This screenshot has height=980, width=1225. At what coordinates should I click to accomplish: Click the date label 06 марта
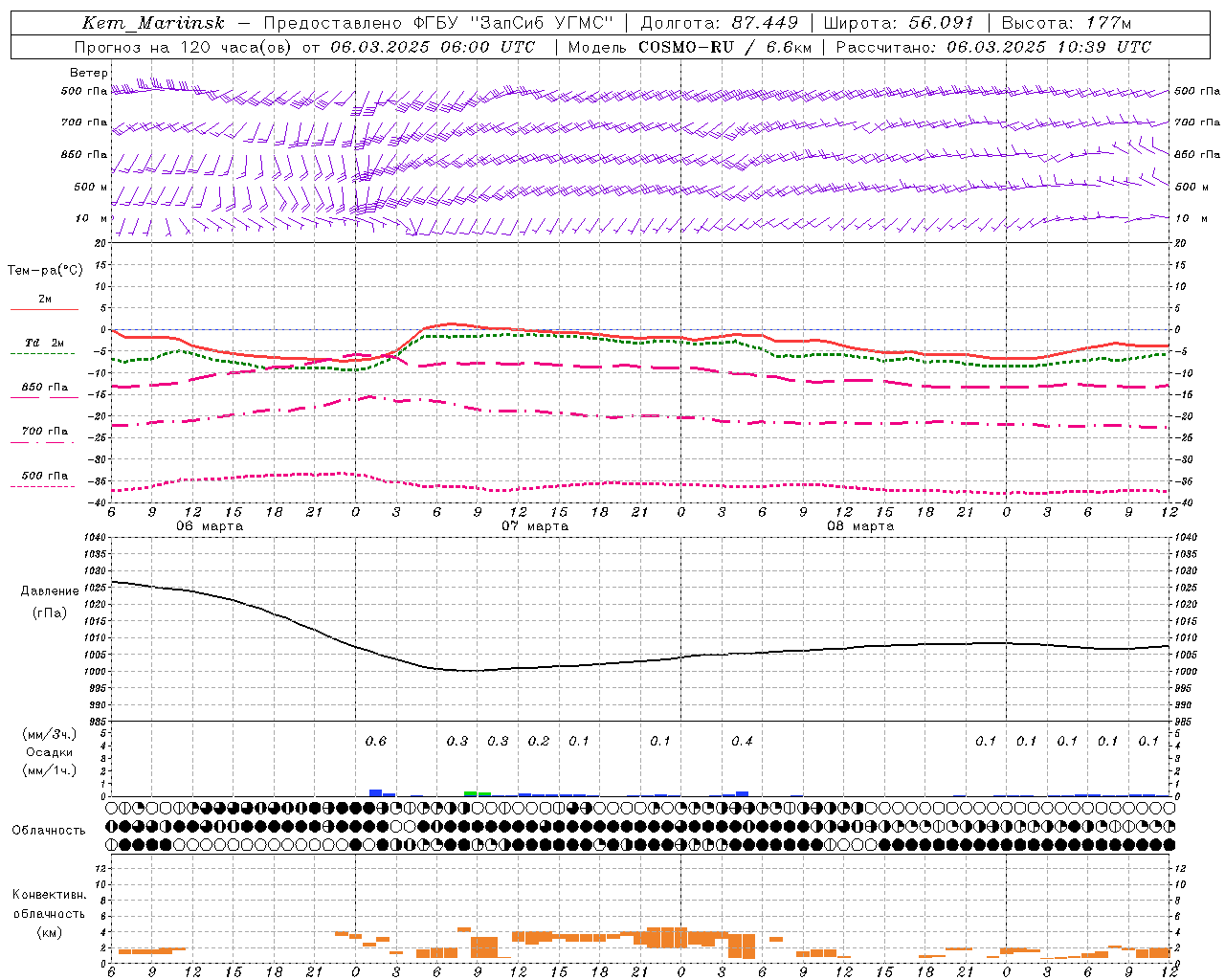[210, 526]
